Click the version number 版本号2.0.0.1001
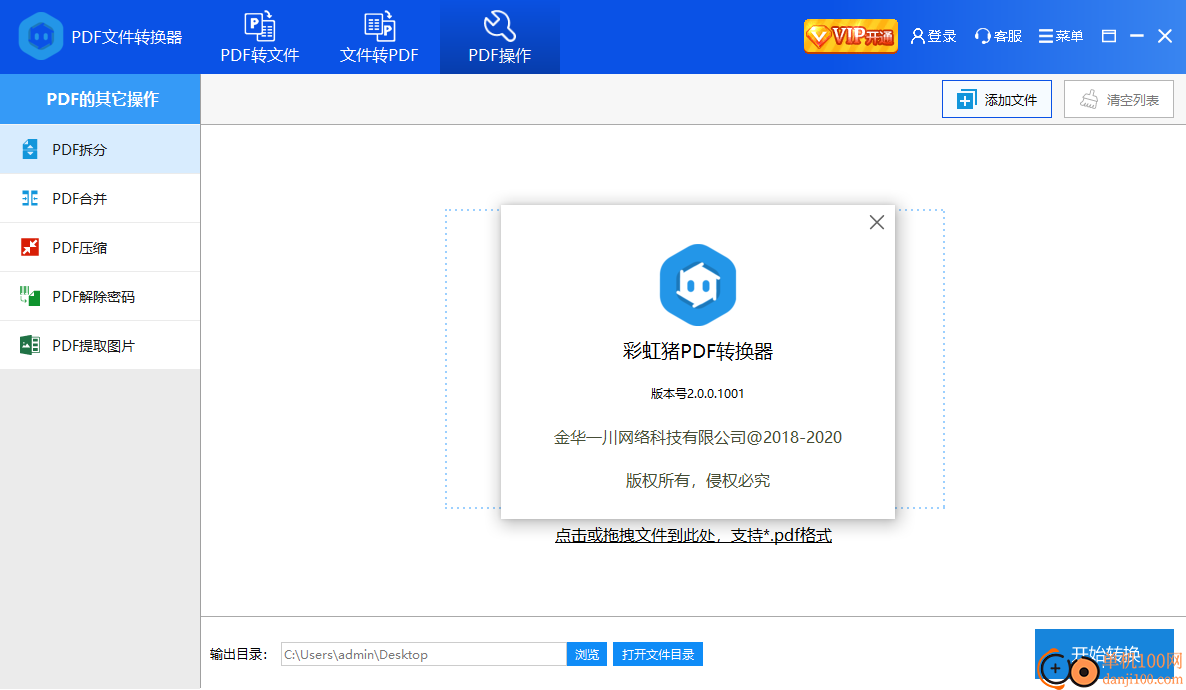The height and width of the screenshot is (690, 1186). pyautogui.click(x=697, y=393)
